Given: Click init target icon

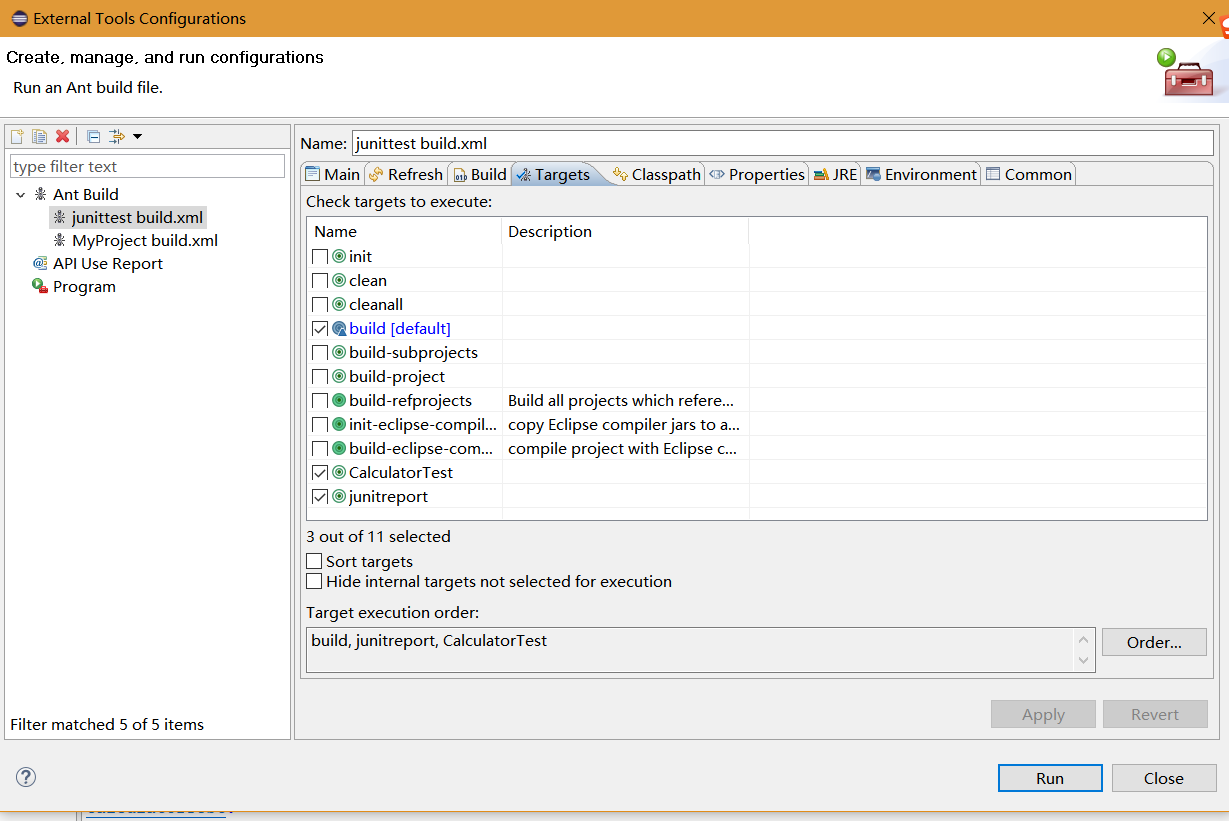Looking at the screenshot, I should point(339,256).
